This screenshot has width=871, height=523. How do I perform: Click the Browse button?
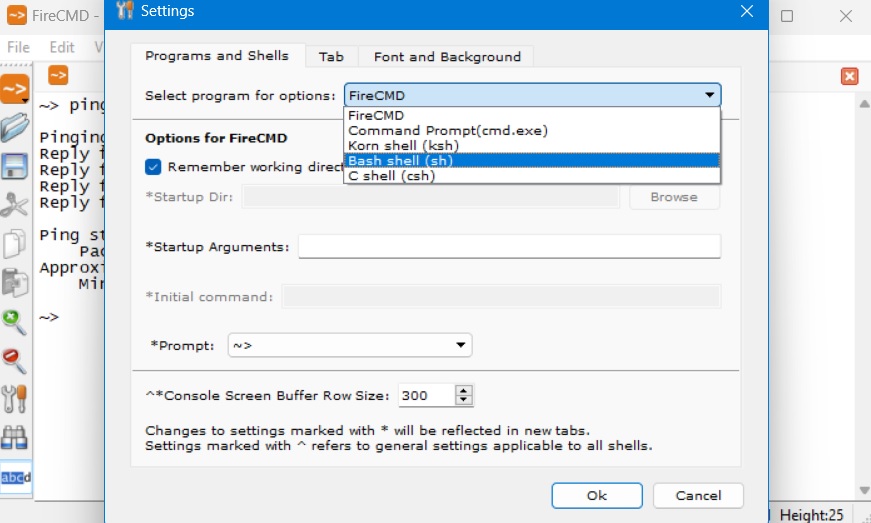(674, 197)
